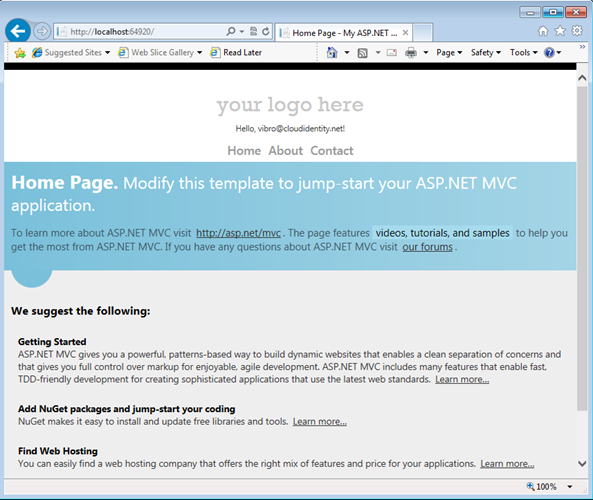Click the Compatibility View icon in address bar
This screenshot has height=500, width=593.
(253, 31)
